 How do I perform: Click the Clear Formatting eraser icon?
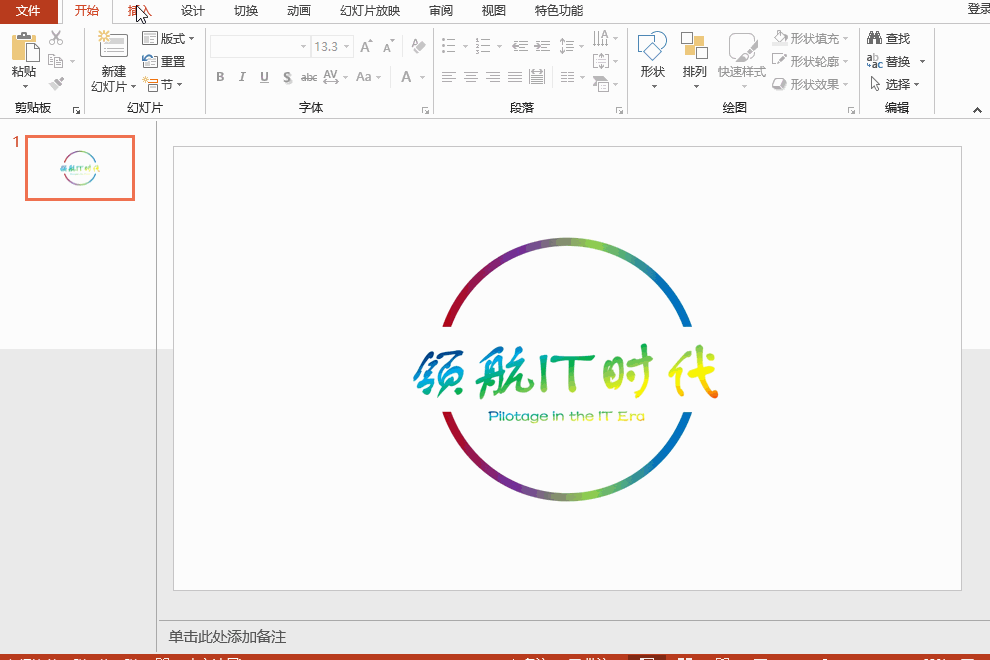[x=418, y=46]
